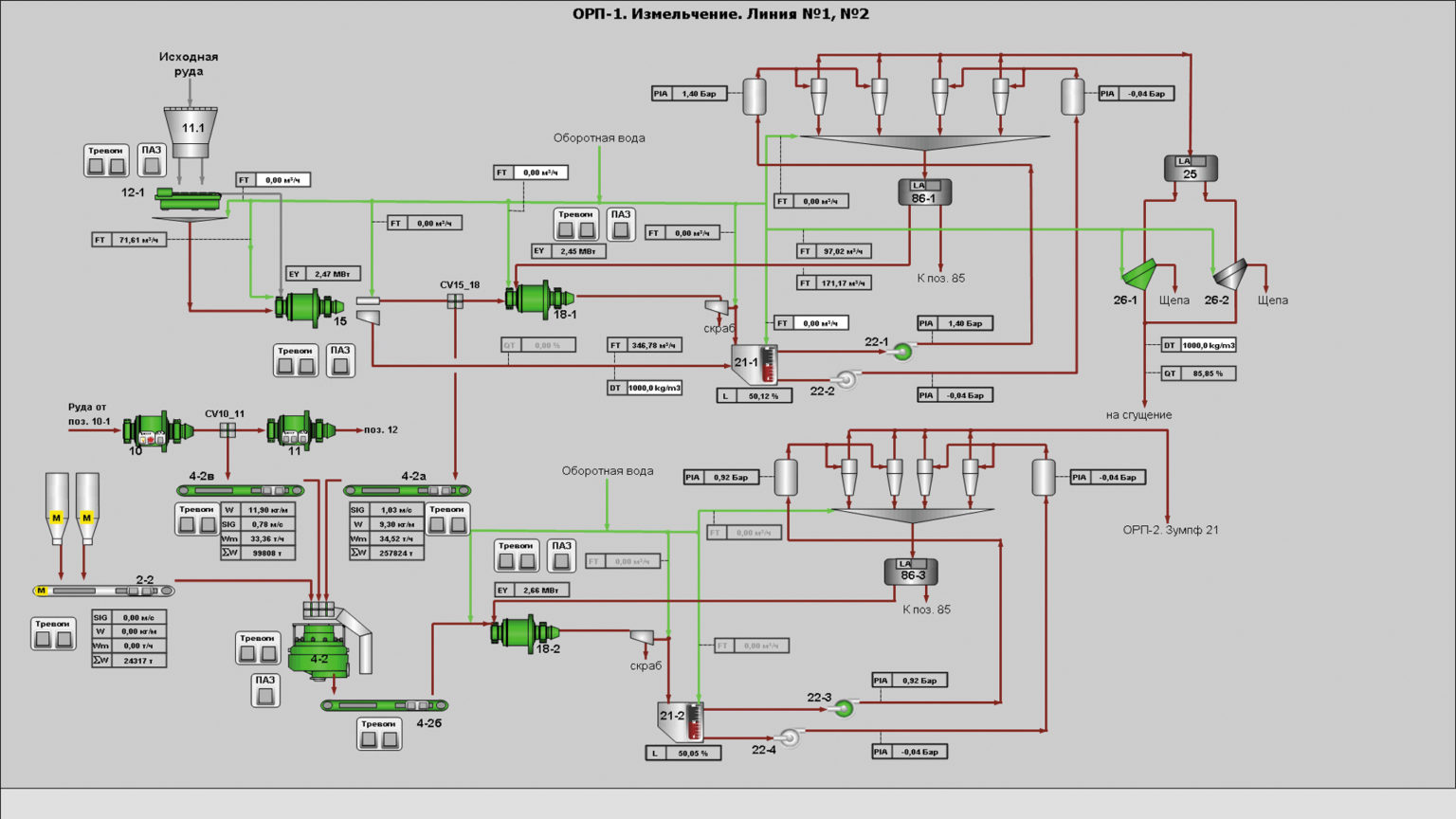The image size is (1456, 819).
Task: Click DT 1000,0 kg/m3 density field near 26-1
Action: click(1198, 345)
